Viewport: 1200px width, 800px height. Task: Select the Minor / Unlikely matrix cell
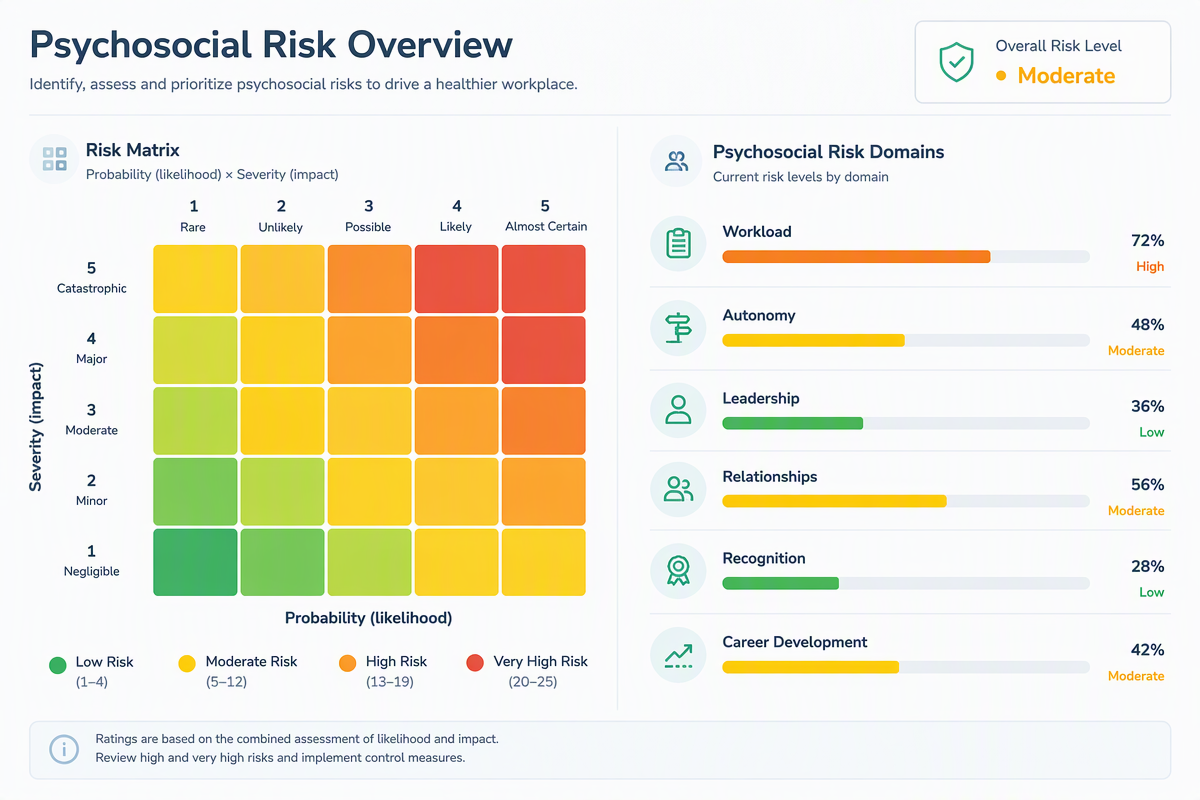(282, 492)
